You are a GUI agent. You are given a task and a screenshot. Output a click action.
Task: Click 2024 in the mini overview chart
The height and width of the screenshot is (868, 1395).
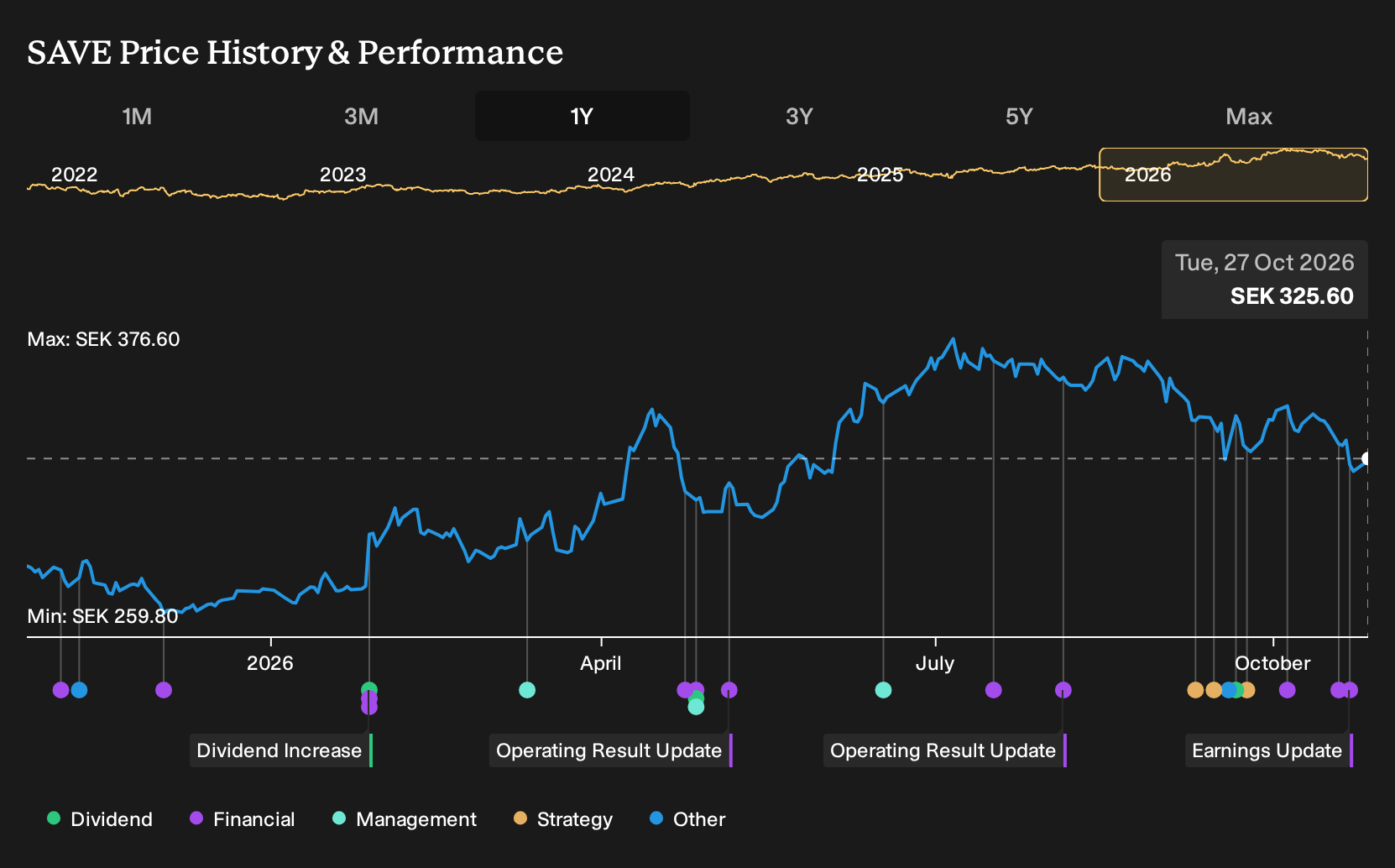pos(611,175)
